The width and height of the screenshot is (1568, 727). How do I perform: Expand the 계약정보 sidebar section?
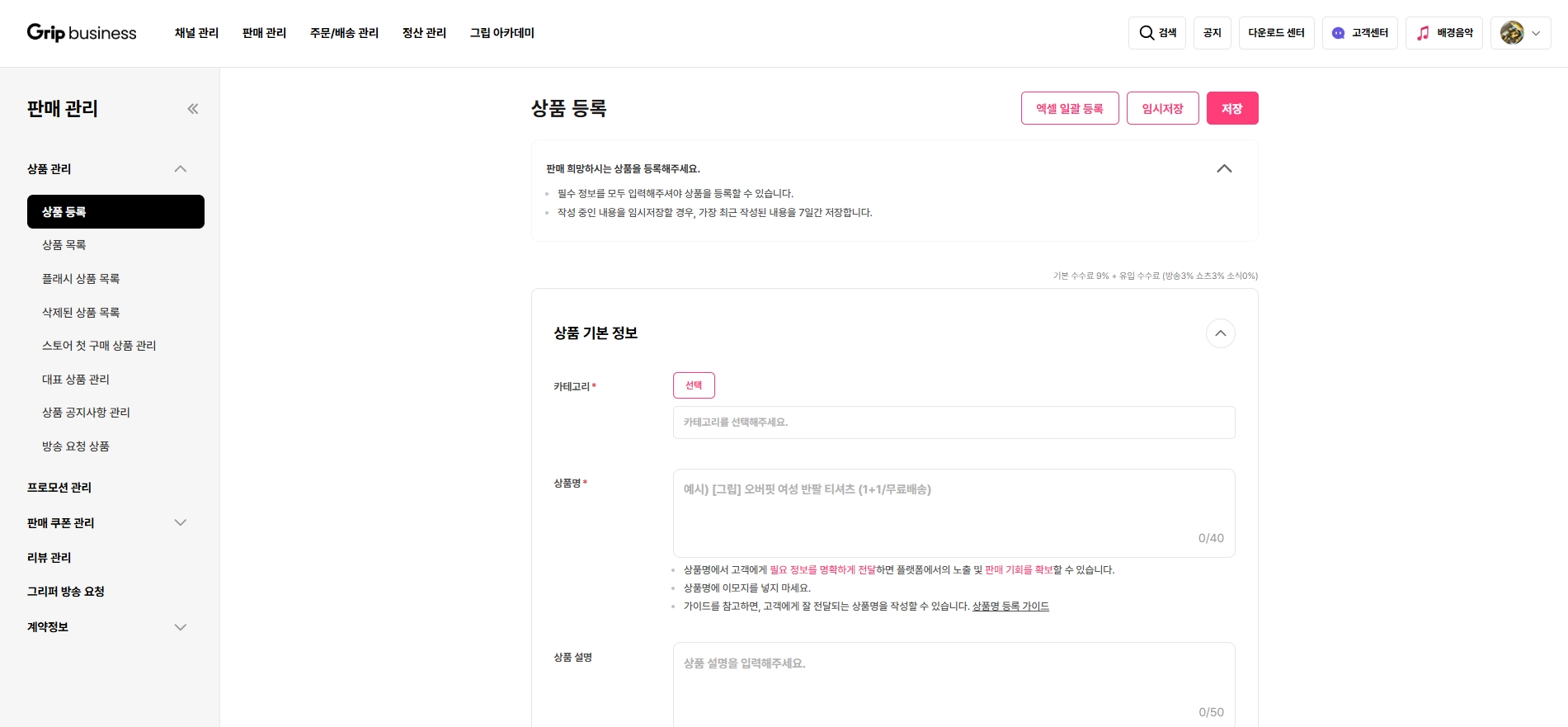click(181, 627)
